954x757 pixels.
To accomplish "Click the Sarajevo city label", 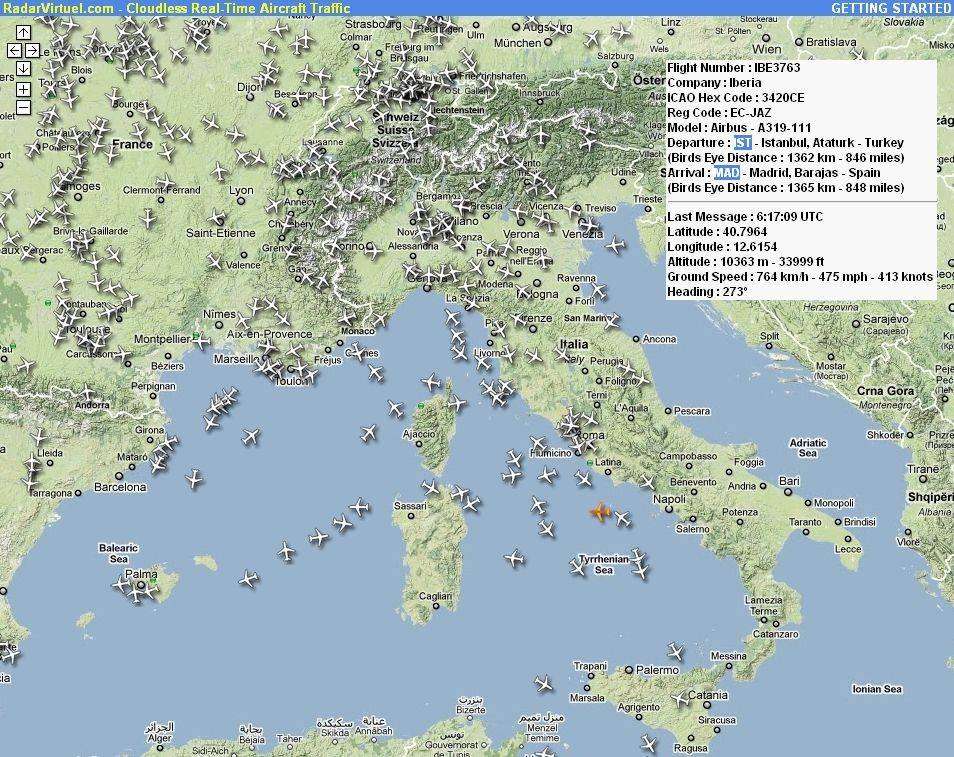I will pos(886,319).
